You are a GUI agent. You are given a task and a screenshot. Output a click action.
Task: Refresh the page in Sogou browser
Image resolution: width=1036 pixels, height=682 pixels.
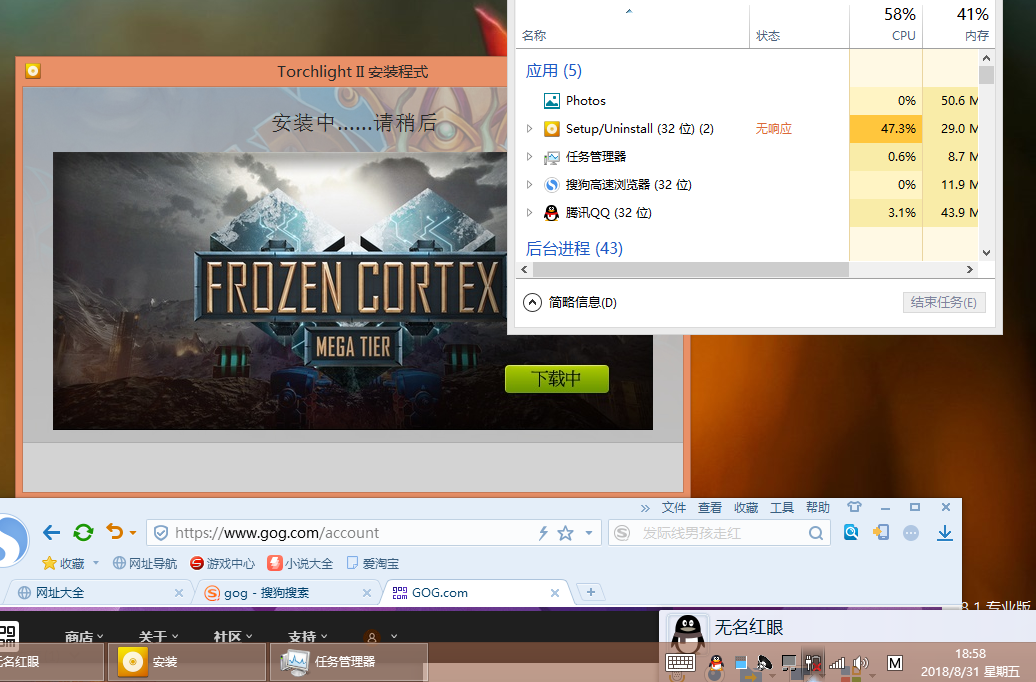(x=83, y=533)
